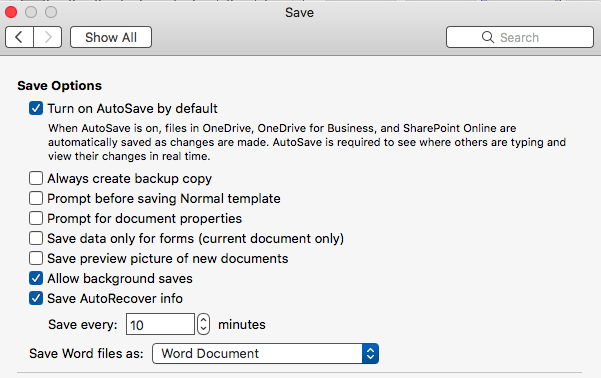
Task: Click the minutes label
Action: 242,325
